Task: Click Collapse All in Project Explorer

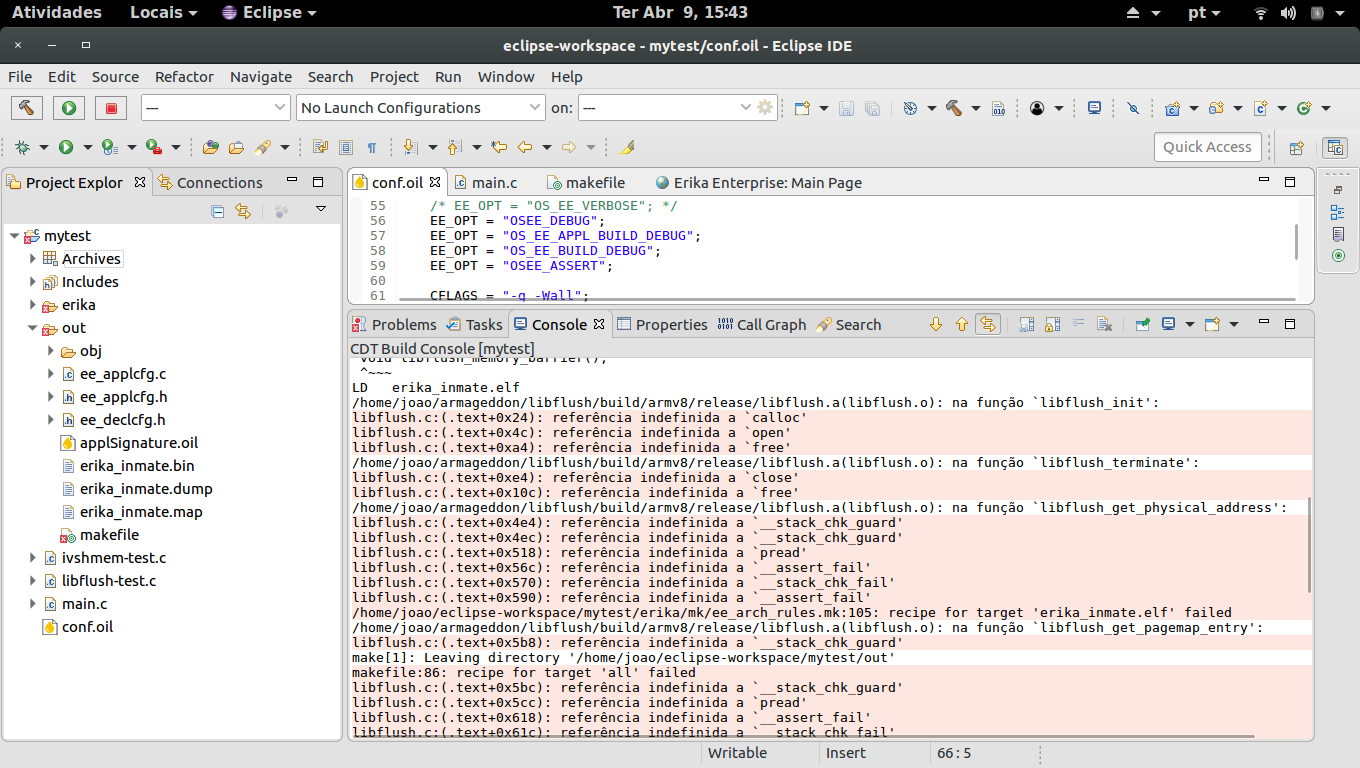Action: click(218, 210)
